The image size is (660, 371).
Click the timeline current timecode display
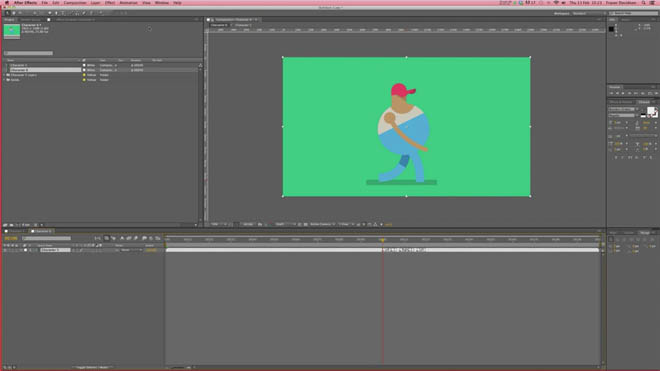click(11, 238)
